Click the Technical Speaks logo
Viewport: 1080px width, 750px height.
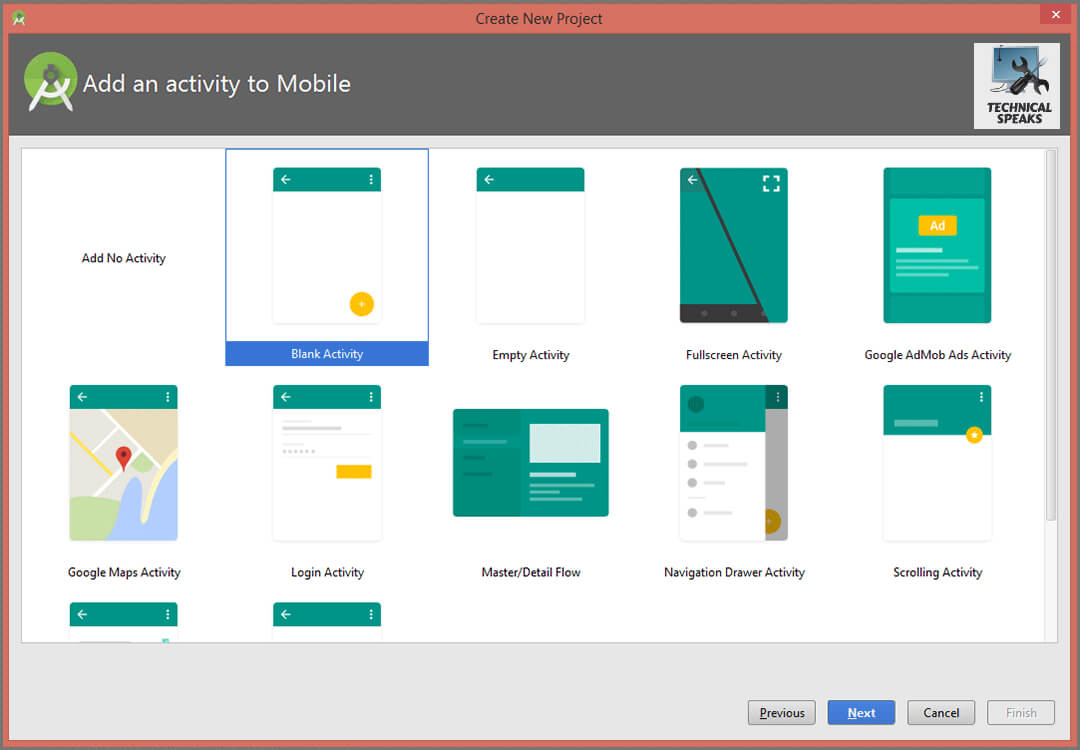[1017, 85]
